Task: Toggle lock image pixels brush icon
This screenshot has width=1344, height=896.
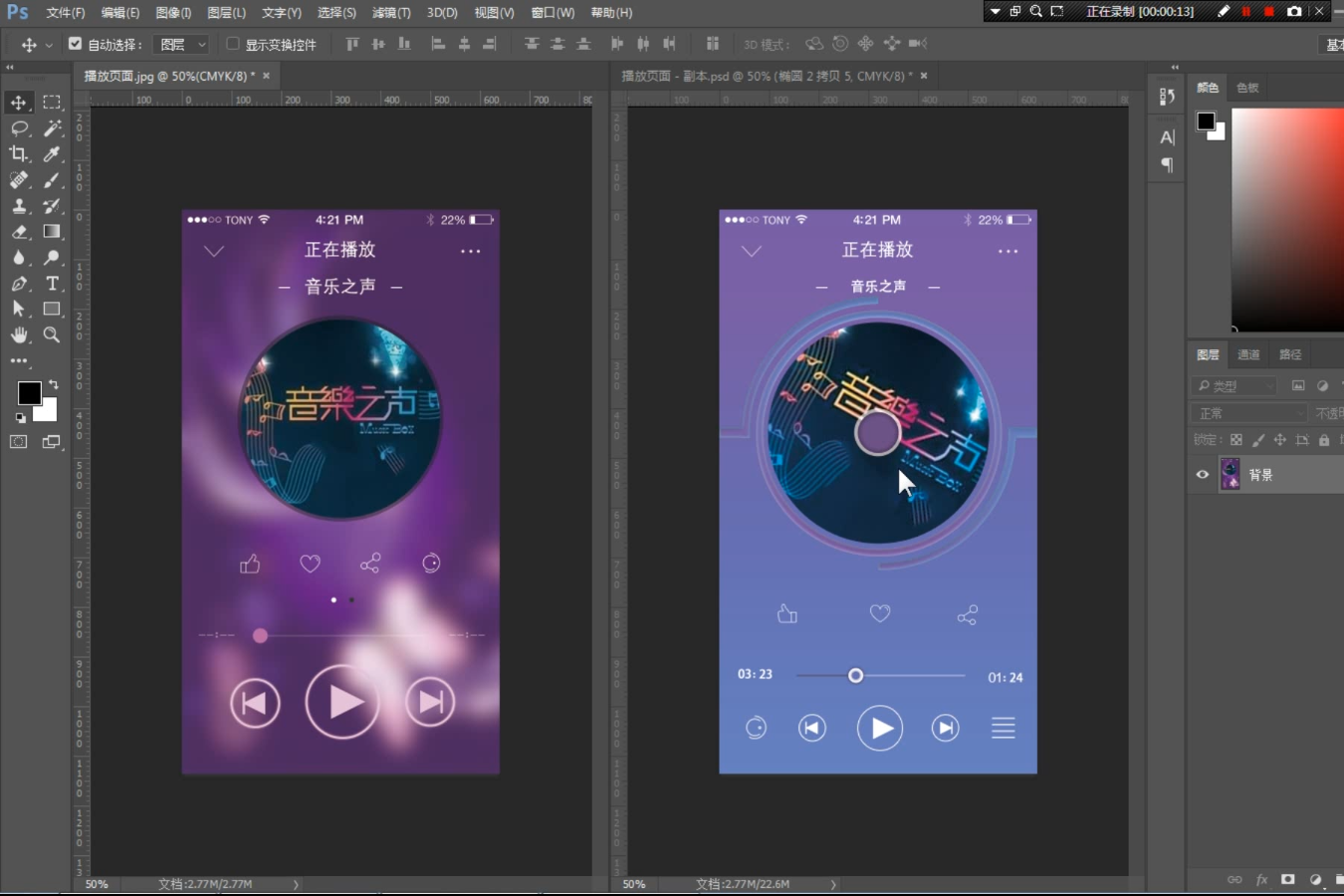Action: (1258, 440)
